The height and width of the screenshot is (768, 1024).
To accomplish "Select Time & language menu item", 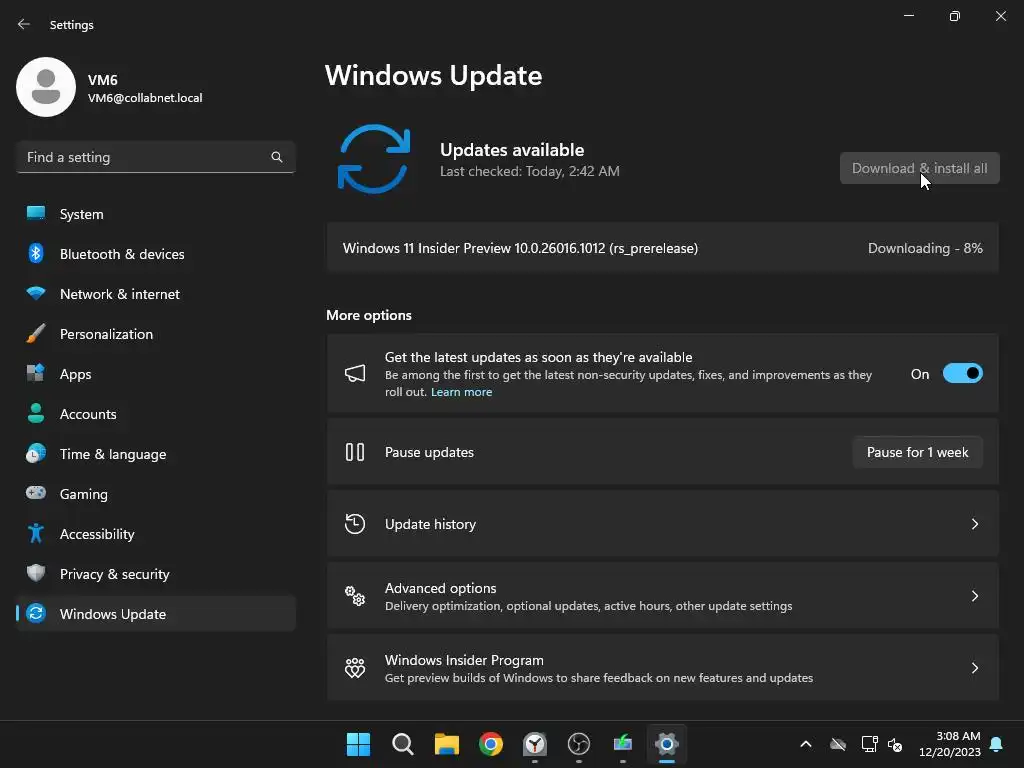I will pyautogui.click(x=156, y=453).
